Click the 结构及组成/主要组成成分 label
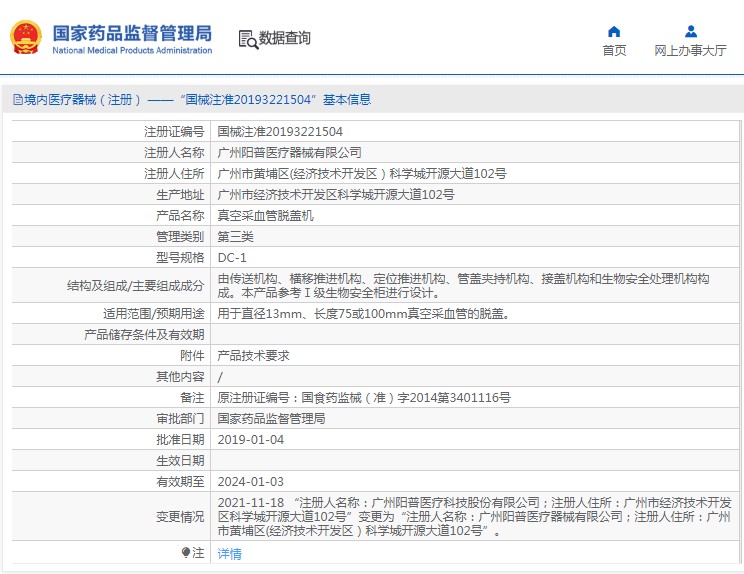Screen dimensions: 744x574 click(x=136, y=286)
